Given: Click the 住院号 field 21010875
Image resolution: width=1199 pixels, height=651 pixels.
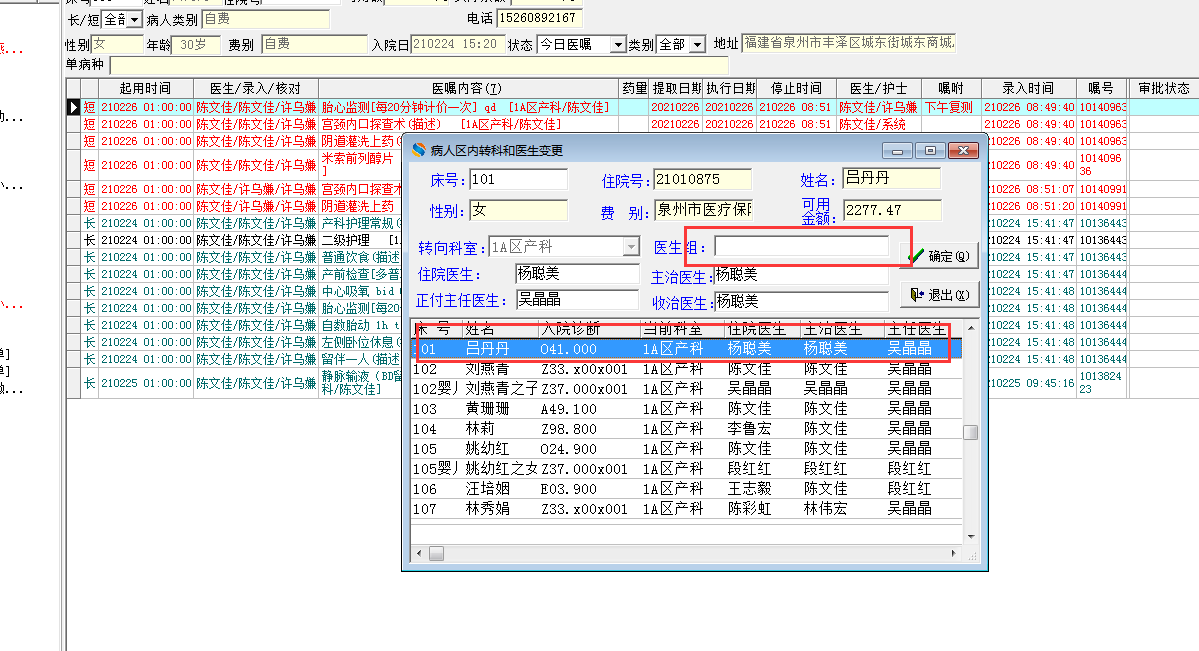Looking at the screenshot, I should (x=703, y=179).
